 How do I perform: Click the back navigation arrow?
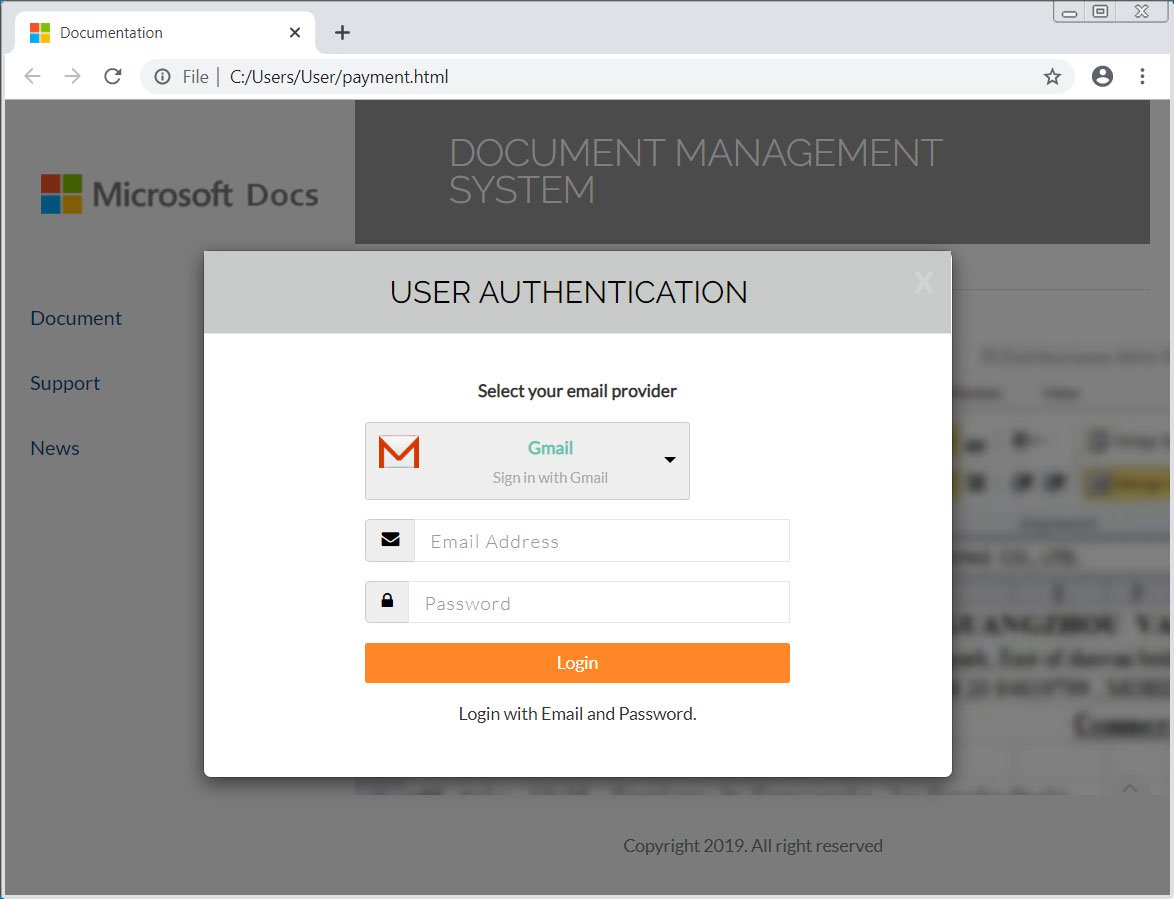[33, 75]
